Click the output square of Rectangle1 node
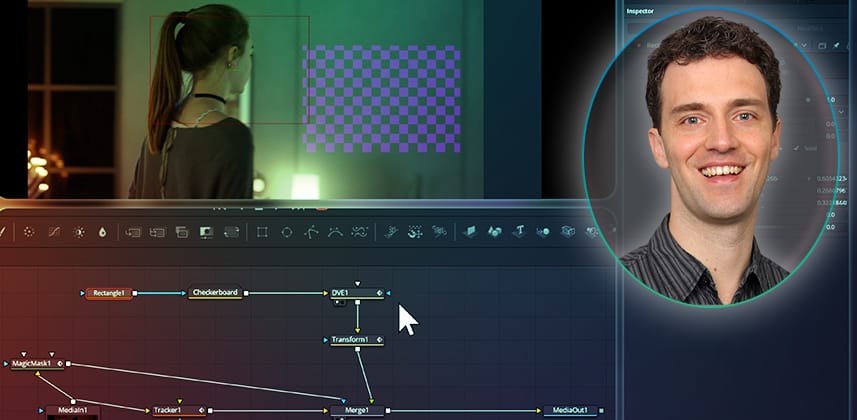This screenshot has width=857, height=420. 136,293
